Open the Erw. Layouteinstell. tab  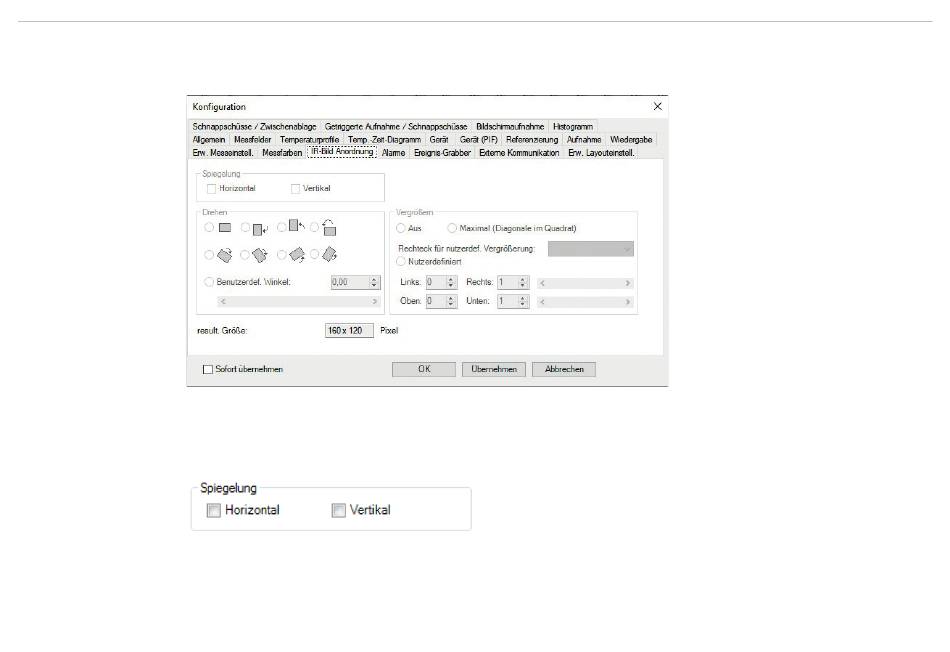[601, 153]
